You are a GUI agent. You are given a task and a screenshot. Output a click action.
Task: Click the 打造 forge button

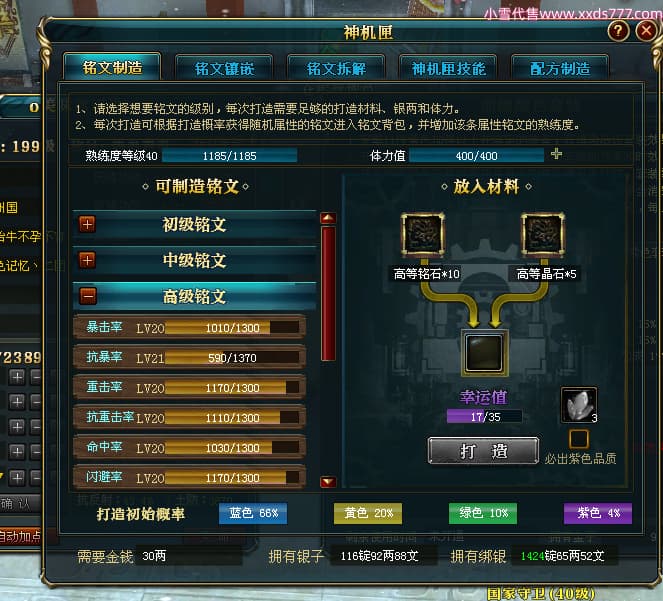pyautogui.click(x=483, y=451)
